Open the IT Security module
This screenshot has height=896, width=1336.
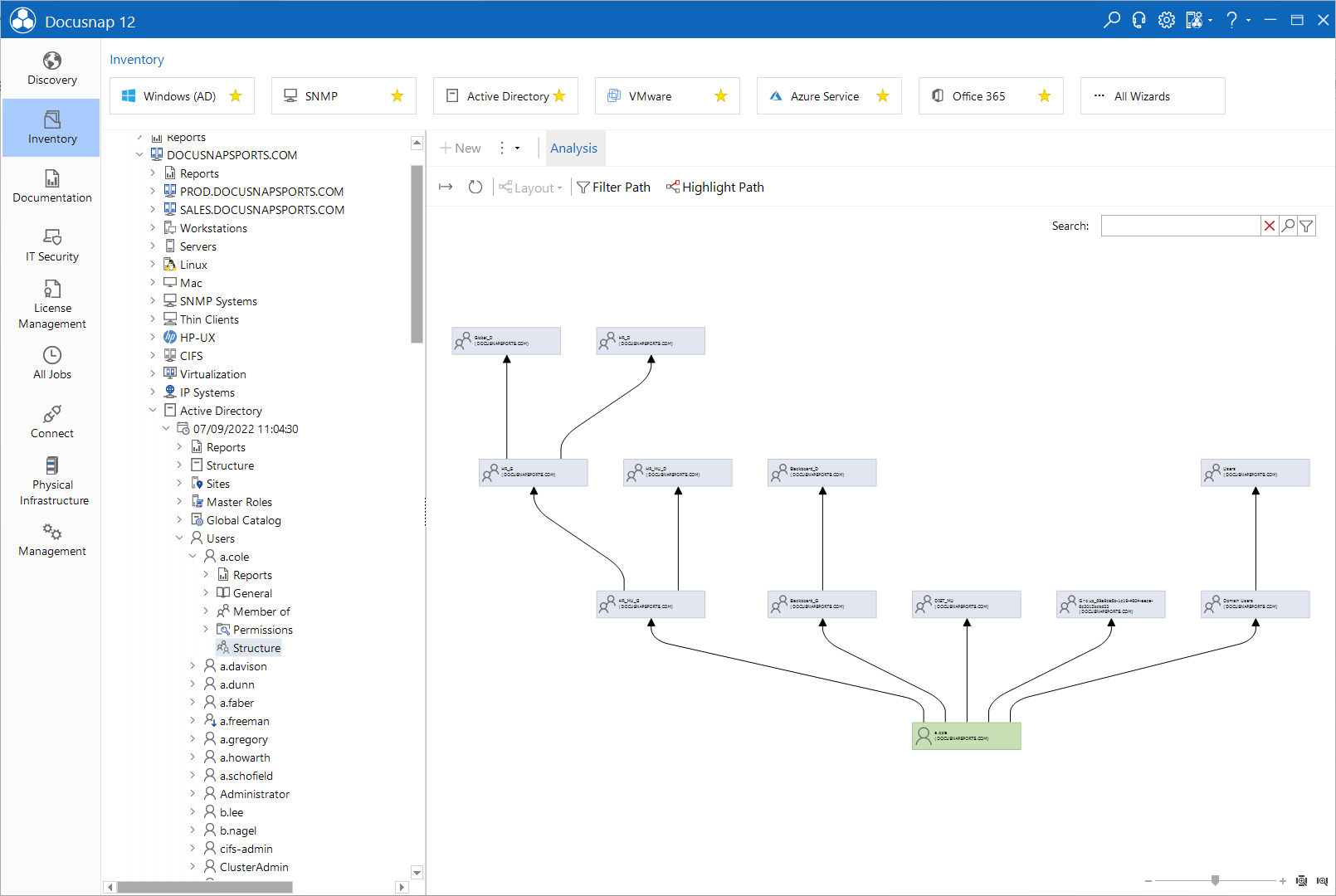(x=51, y=246)
